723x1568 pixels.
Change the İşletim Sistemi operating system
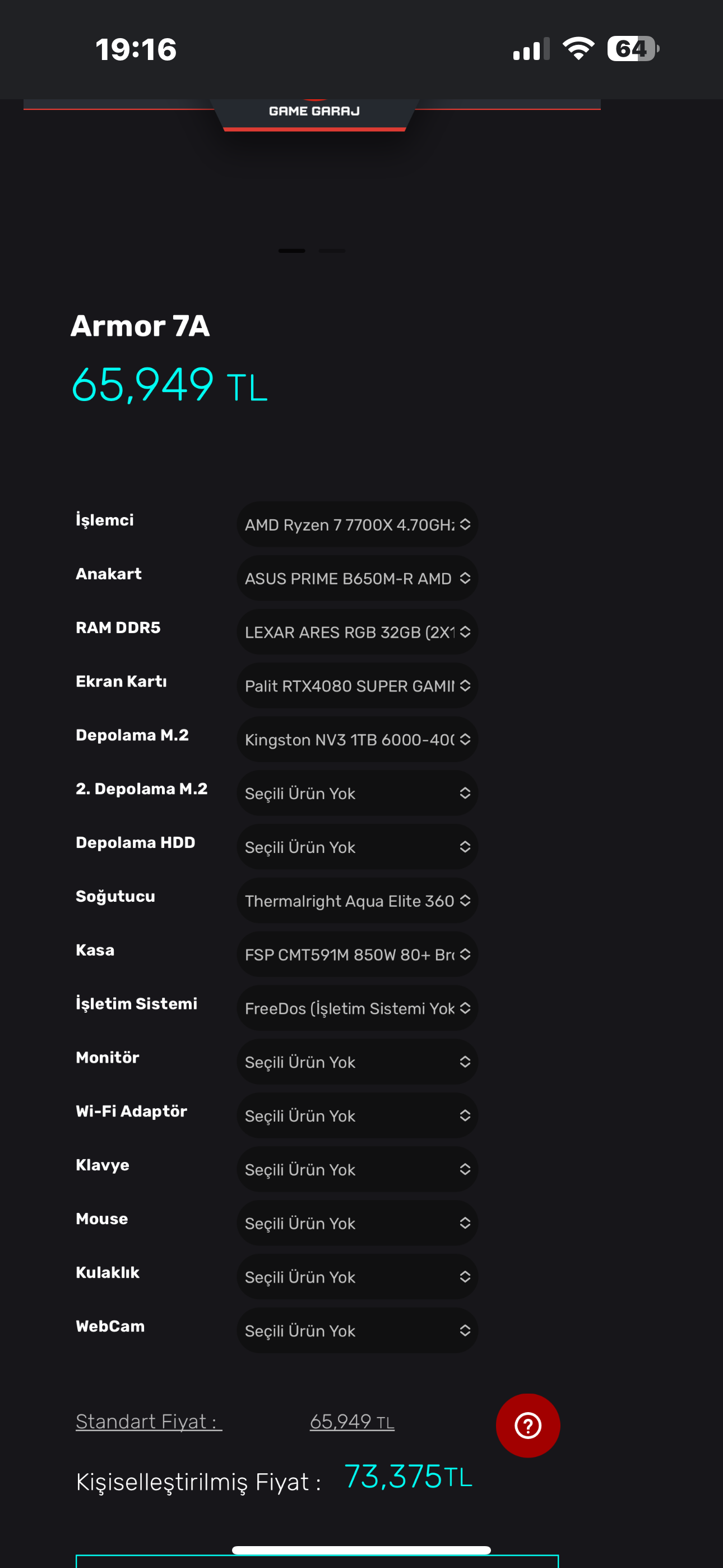[356, 1008]
